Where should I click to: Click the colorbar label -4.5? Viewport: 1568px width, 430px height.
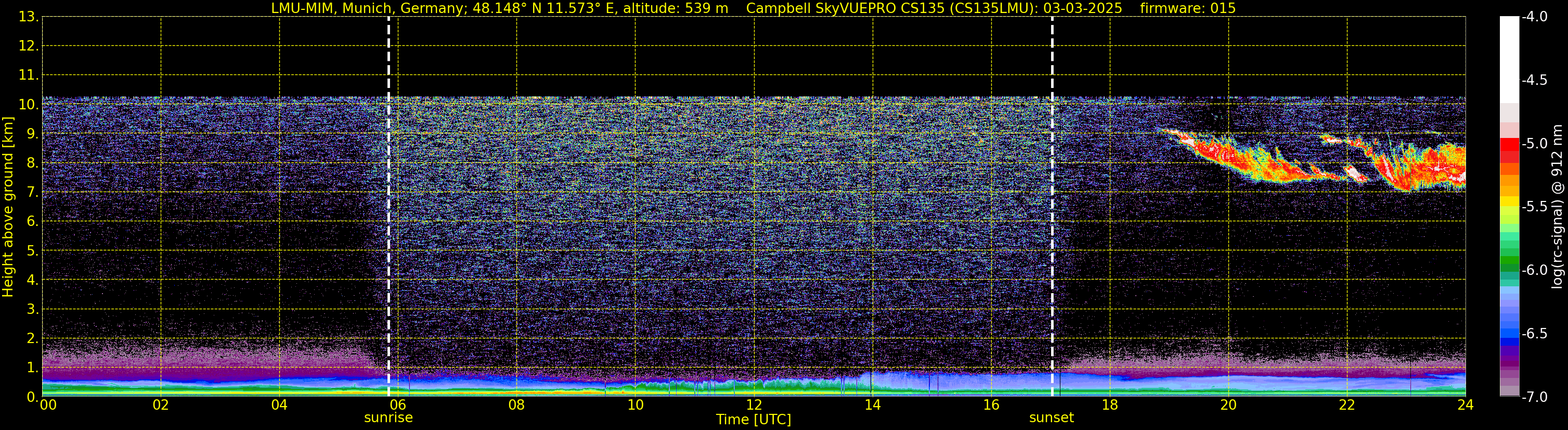[1534, 80]
